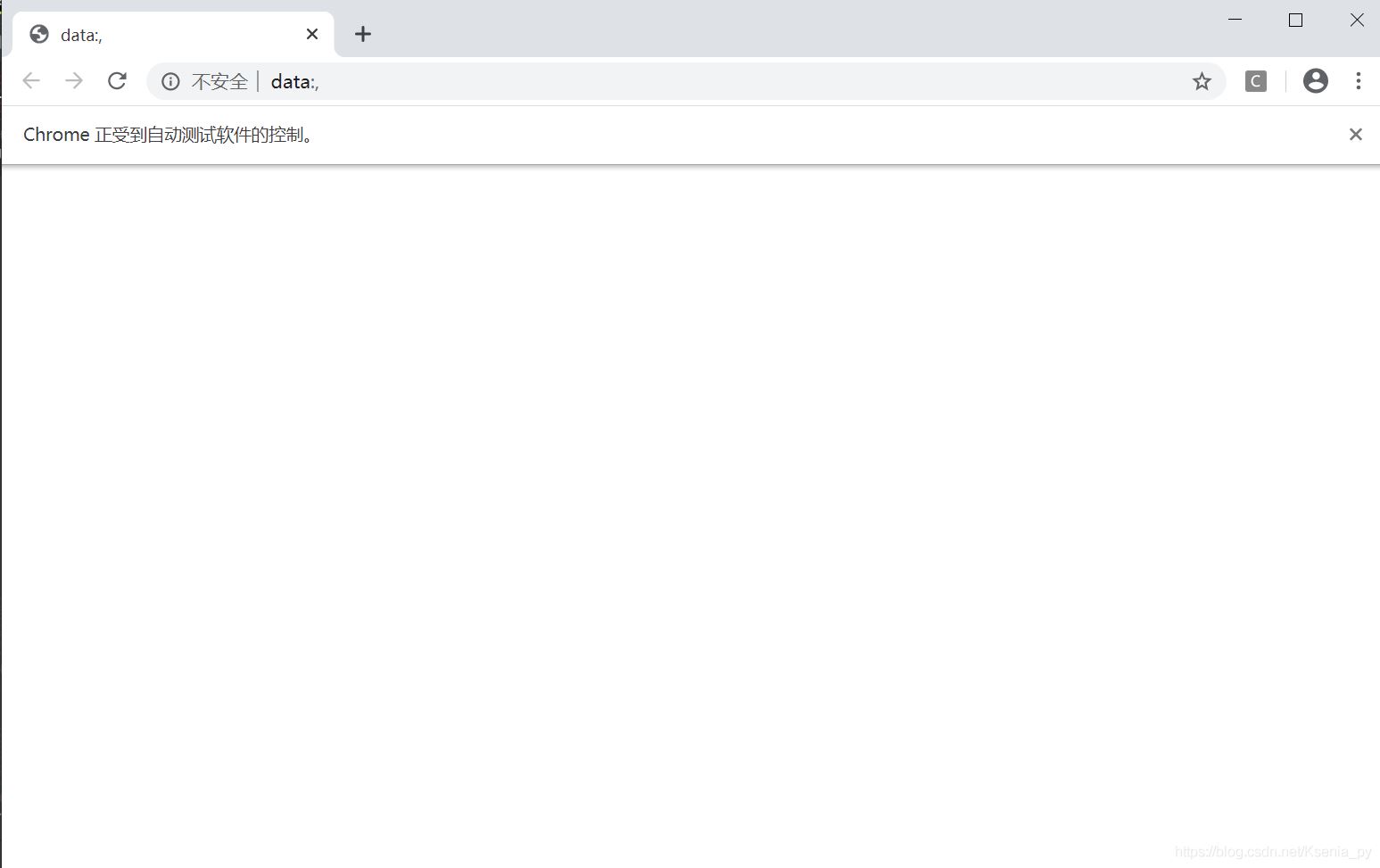The width and height of the screenshot is (1380, 868).
Task: Open the C extension icon
Action: 1256,80
